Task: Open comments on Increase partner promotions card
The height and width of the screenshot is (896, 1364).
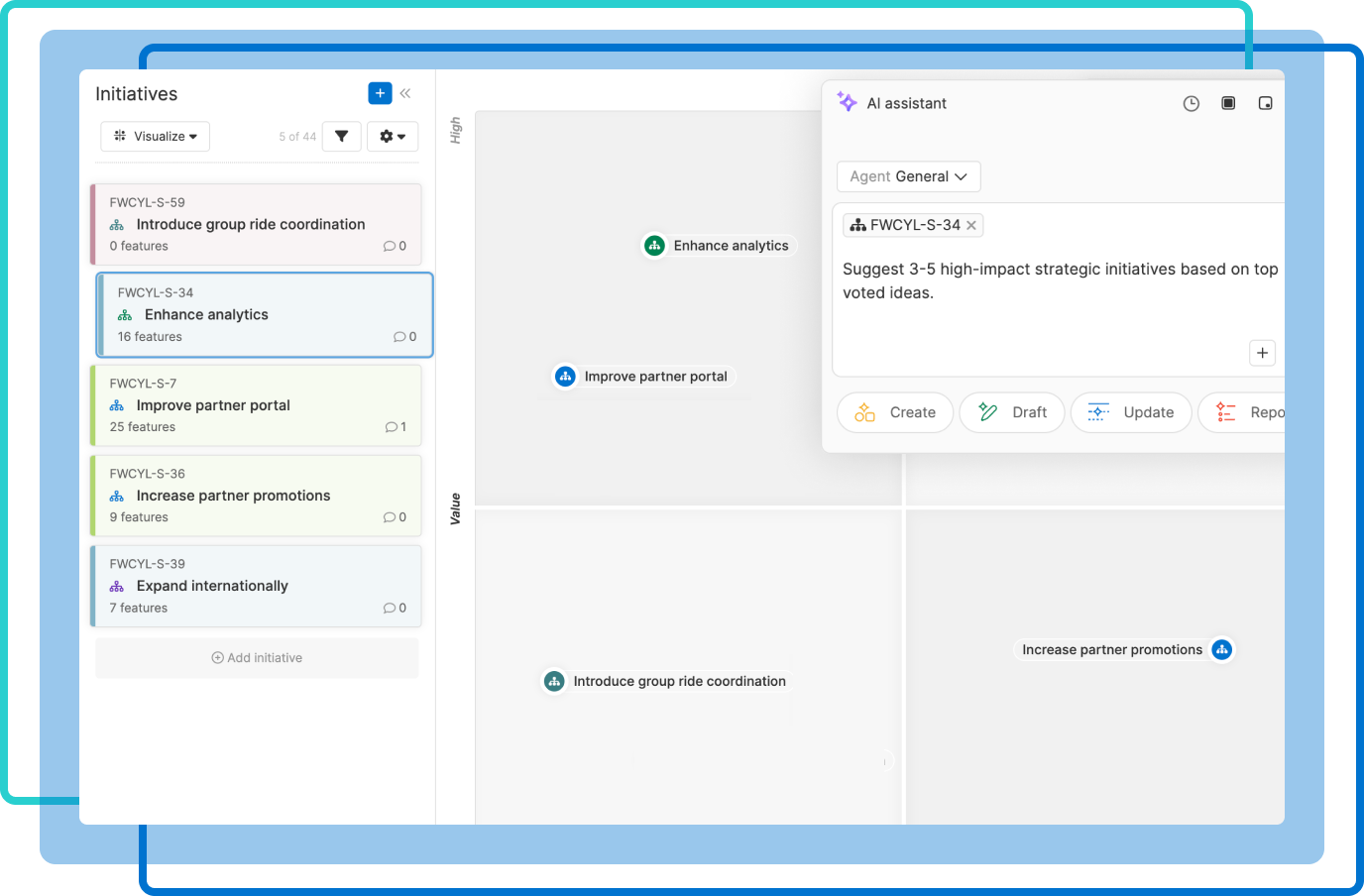Action: coord(395,517)
